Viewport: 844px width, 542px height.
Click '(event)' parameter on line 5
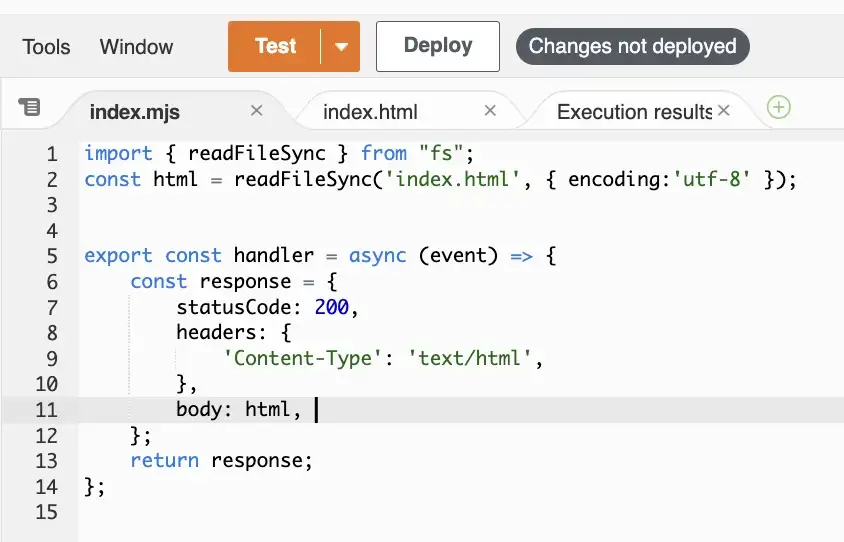(x=459, y=256)
